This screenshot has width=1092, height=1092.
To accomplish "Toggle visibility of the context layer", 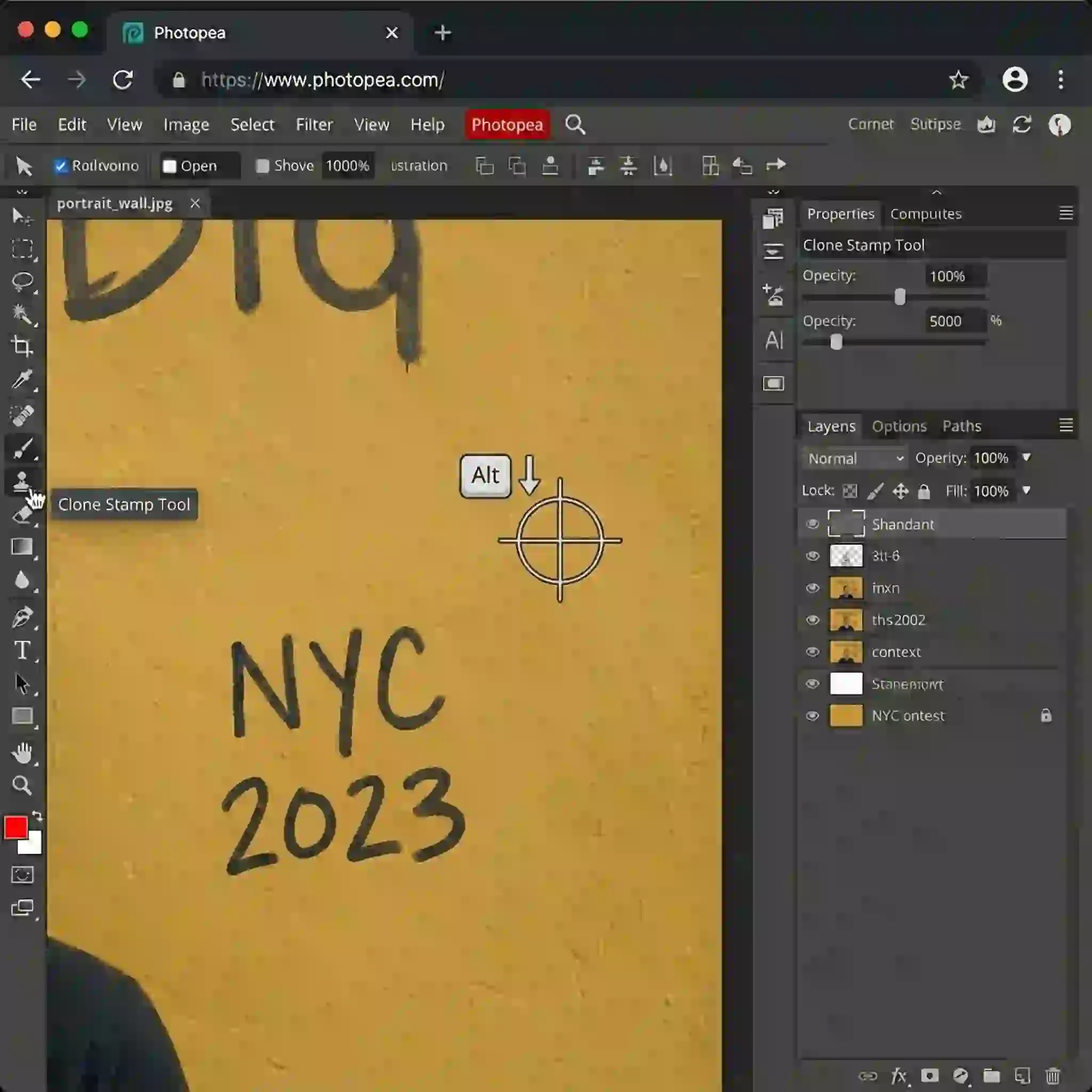I will pyautogui.click(x=812, y=652).
